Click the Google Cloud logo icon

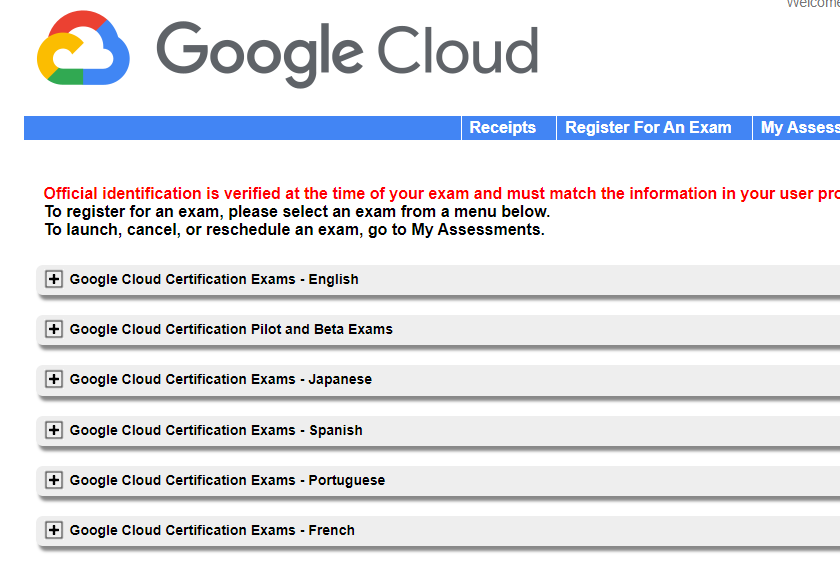83,48
